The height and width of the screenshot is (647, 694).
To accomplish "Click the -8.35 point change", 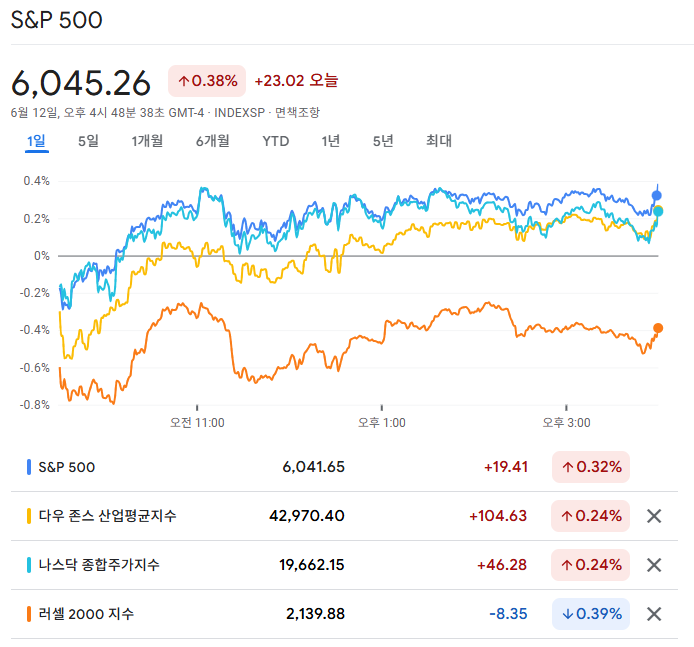I will click(508, 614).
